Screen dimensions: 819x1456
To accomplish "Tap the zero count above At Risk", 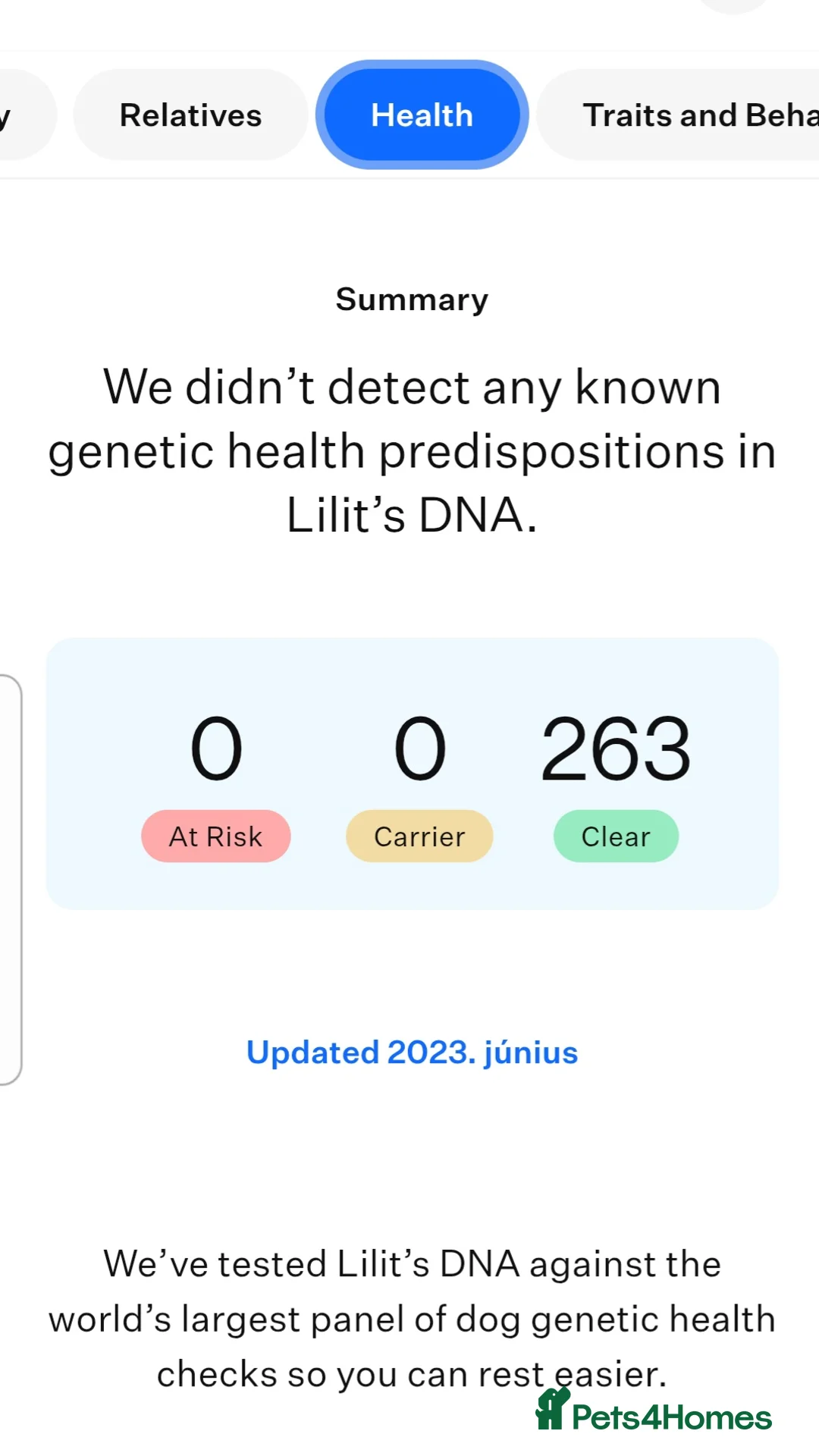I will pos(216,749).
